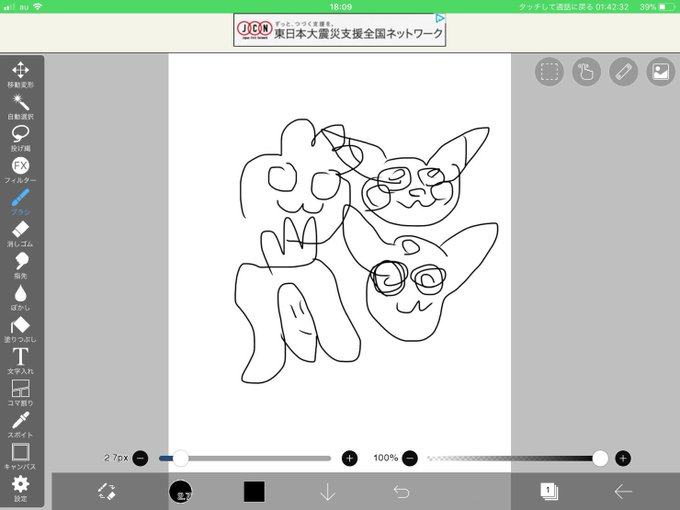Image resolution: width=680 pixels, height=510 pixels.
Task: Undo the last stroke
Action: (402, 492)
